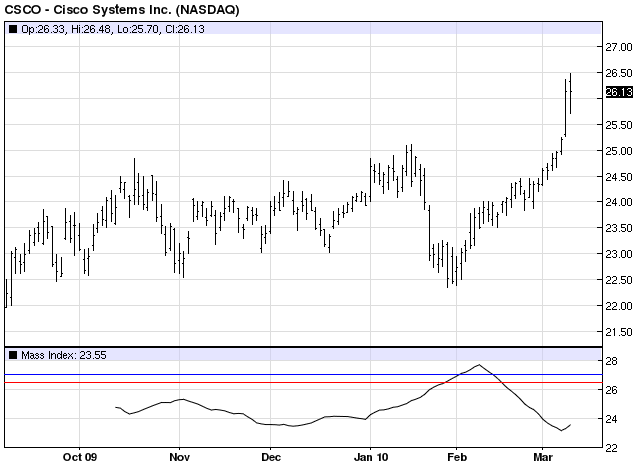
Task: Click the 25.00 price axis label
Action: [619, 151]
